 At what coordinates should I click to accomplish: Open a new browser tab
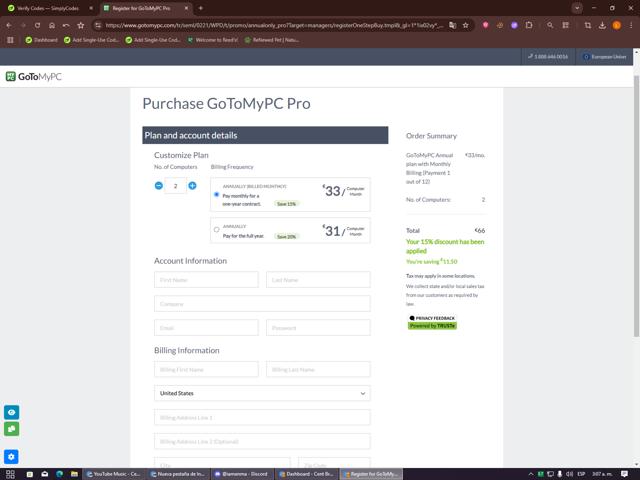201,8
